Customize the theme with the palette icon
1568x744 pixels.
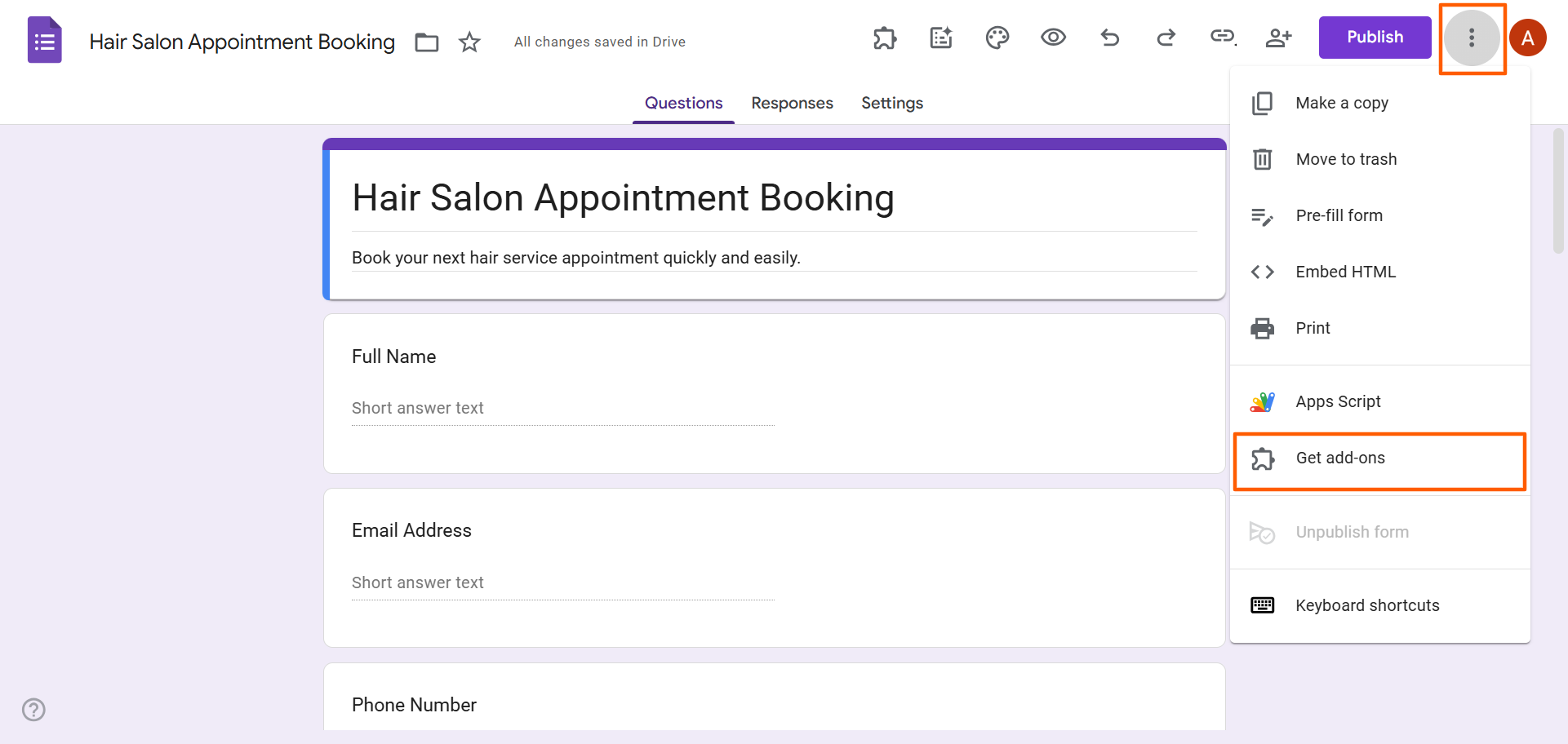click(x=997, y=38)
